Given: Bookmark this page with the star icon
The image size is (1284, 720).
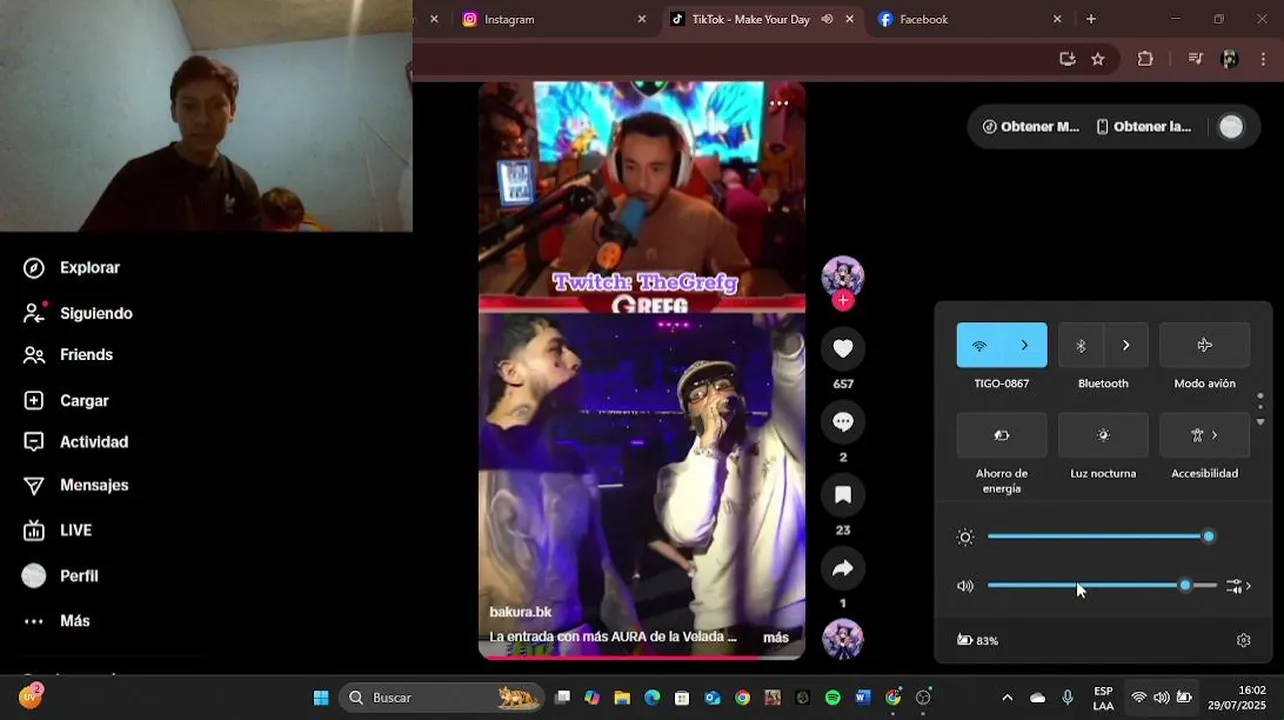Looking at the screenshot, I should pyautogui.click(x=1098, y=59).
